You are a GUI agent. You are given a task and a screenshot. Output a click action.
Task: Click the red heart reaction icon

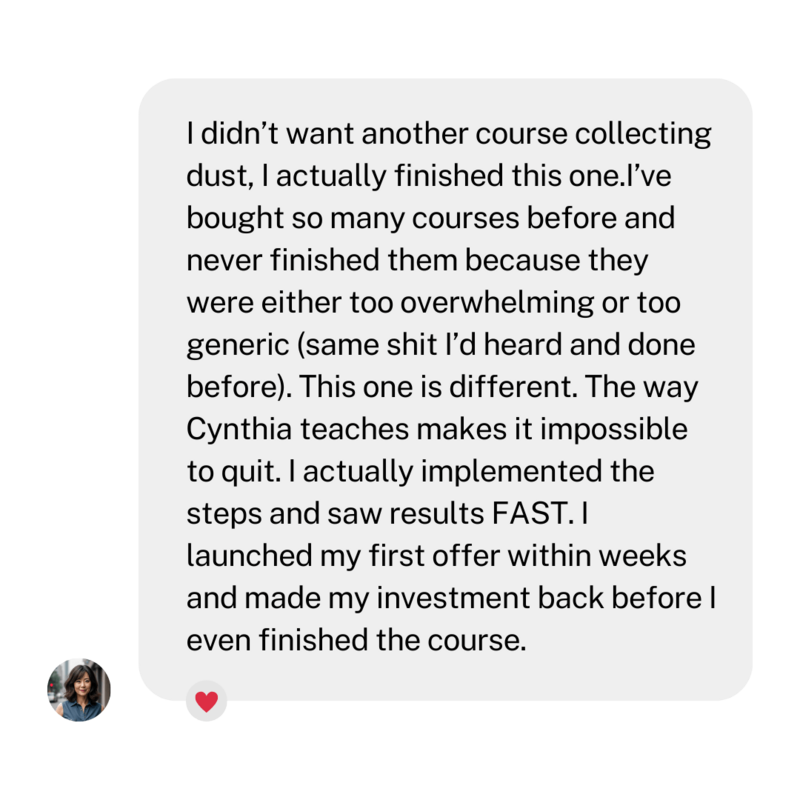tap(207, 702)
